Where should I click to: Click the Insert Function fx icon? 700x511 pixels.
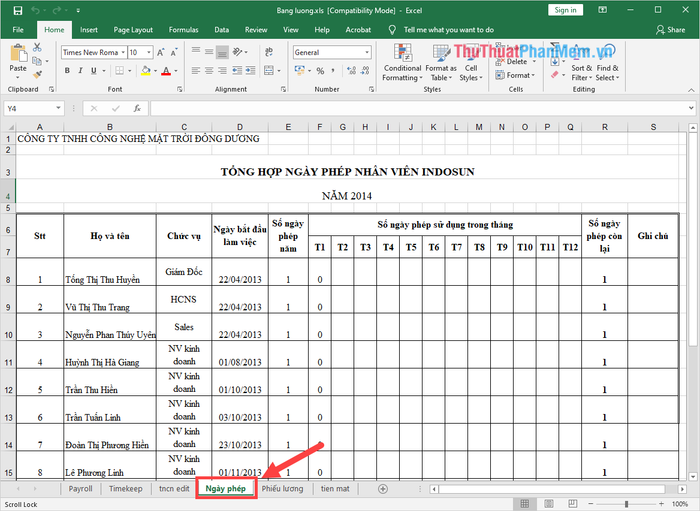click(x=137, y=108)
